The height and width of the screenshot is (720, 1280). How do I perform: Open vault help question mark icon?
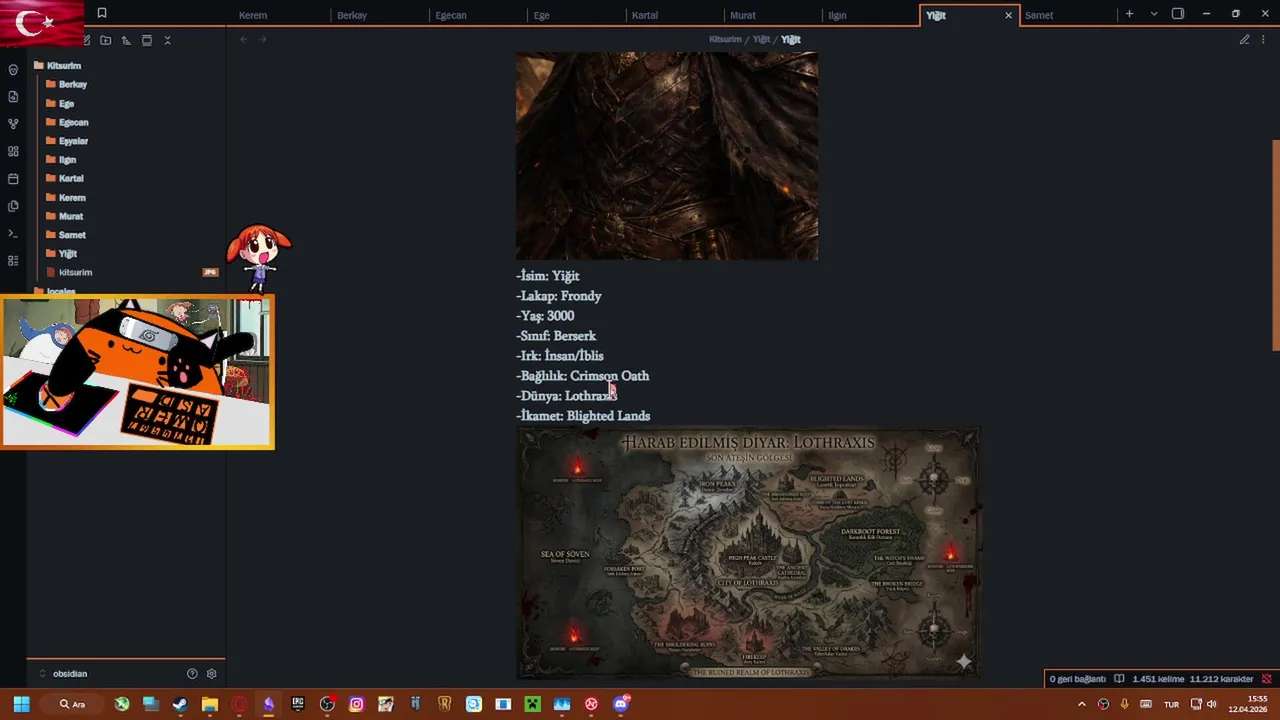click(x=192, y=674)
